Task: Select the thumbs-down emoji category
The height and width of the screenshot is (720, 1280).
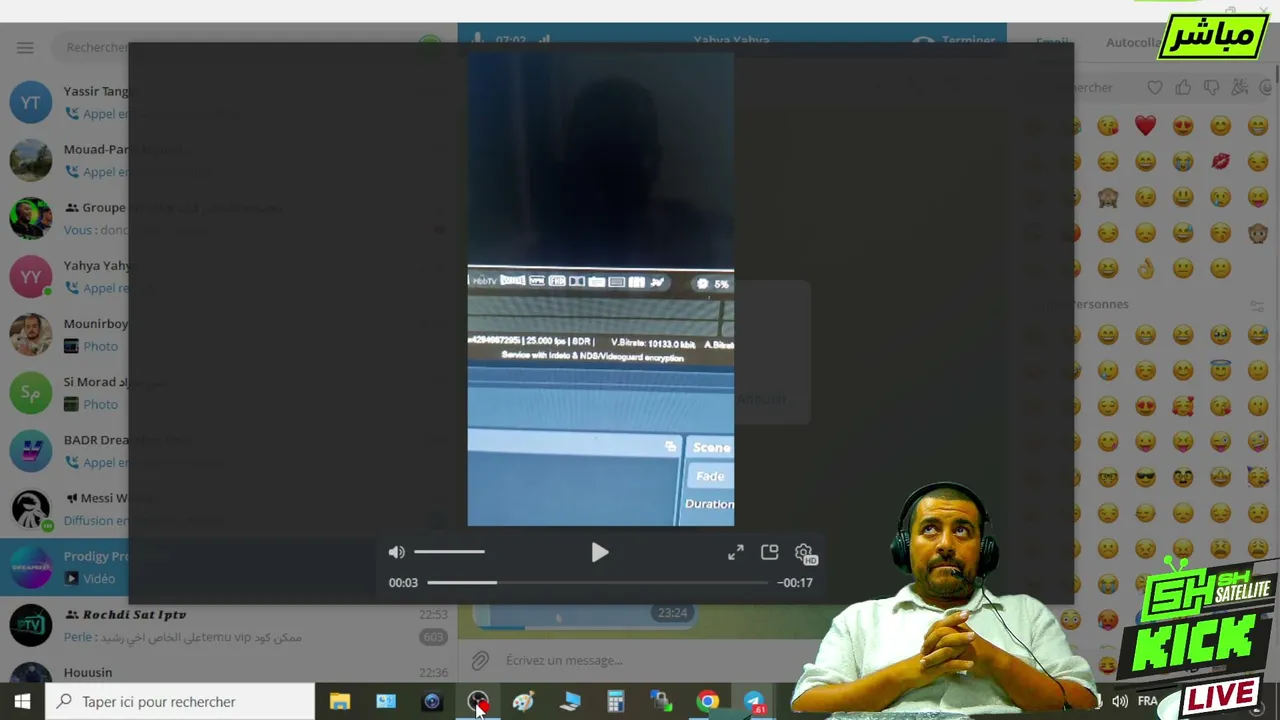Action: 1212,88
